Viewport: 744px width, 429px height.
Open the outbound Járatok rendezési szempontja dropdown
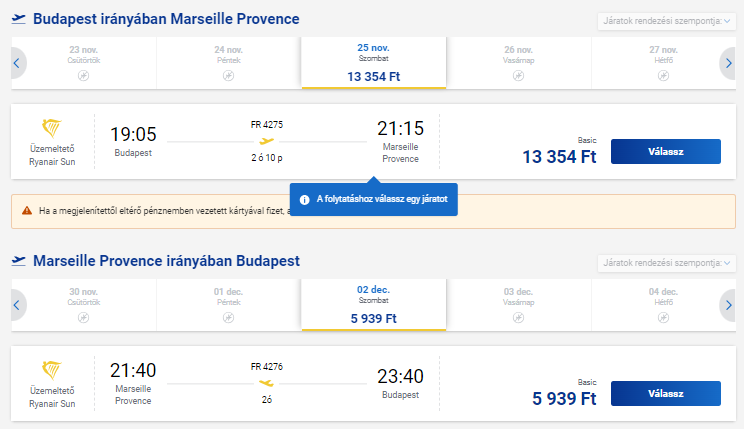tap(667, 21)
